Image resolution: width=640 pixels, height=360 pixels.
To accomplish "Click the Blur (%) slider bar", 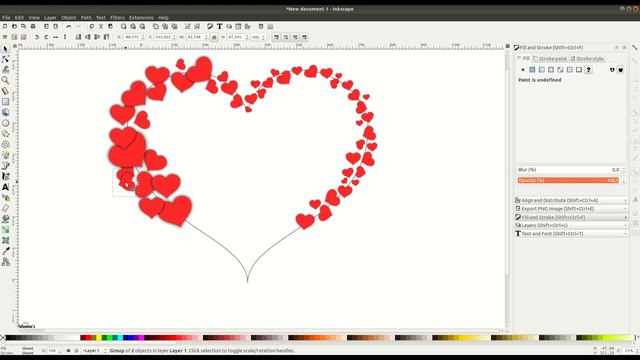I will point(568,170).
